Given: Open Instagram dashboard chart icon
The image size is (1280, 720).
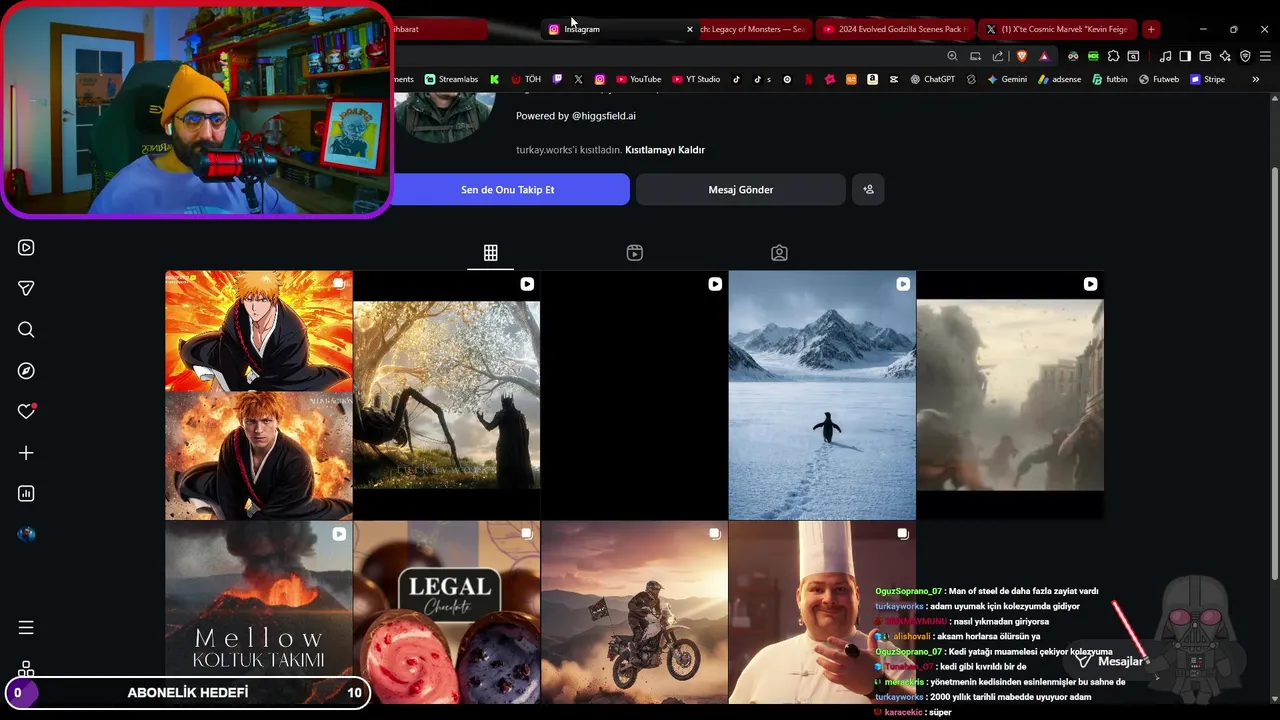Looking at the screenshot, I should pyautogui.click(x=26, y=493).
